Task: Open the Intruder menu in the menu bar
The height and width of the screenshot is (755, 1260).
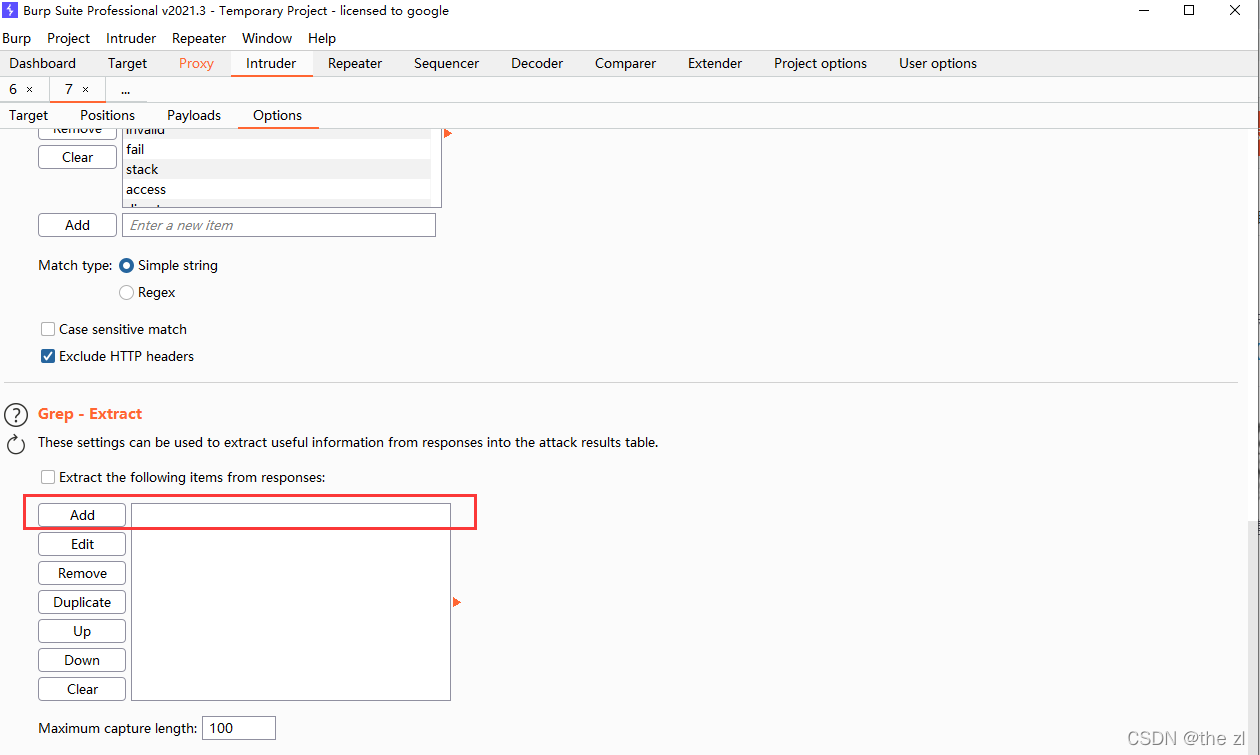Action: pos(131,38)
